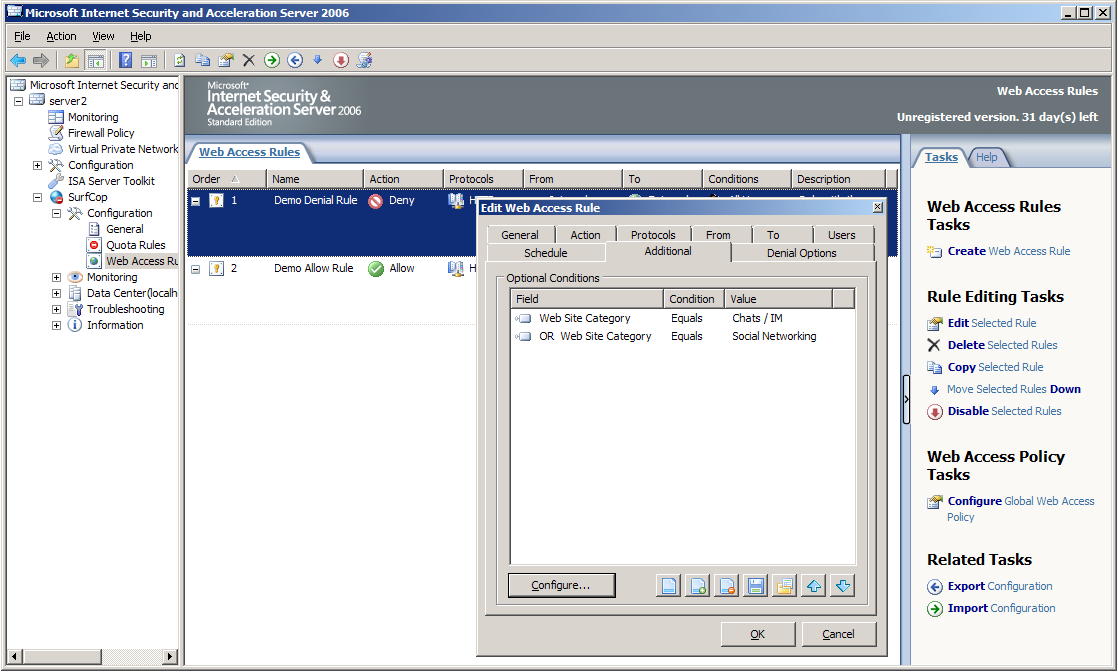This screenshot has width=1118, height=672.
Task: Click the New condition page icon in dialog
Action: click(x=668, y=586)
